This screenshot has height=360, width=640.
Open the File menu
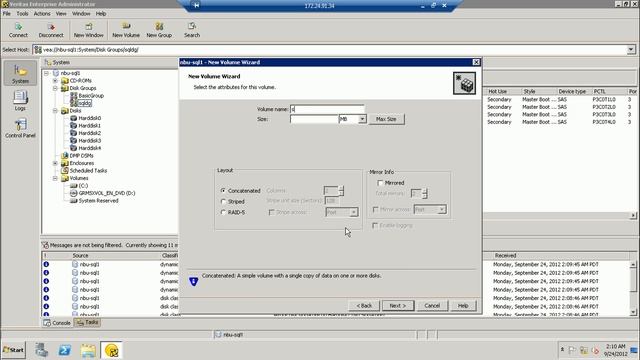coord(7,13)
